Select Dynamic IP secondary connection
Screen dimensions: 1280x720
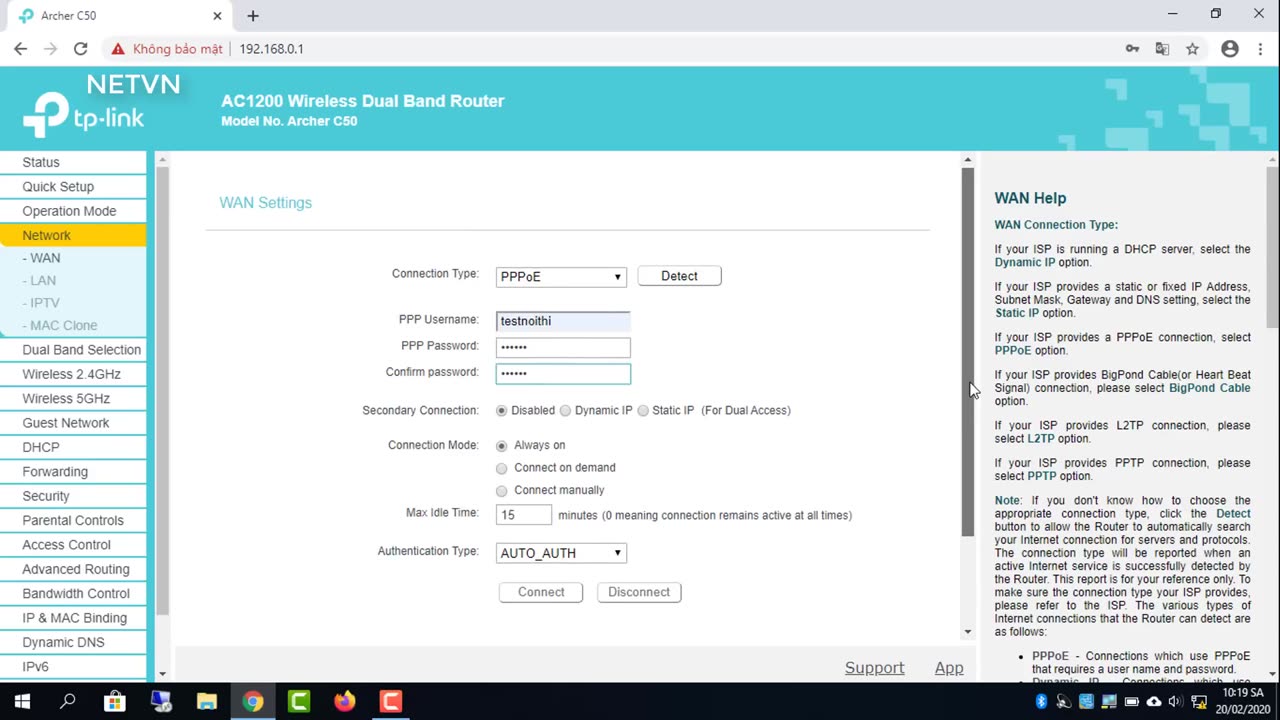click(566, 411)
